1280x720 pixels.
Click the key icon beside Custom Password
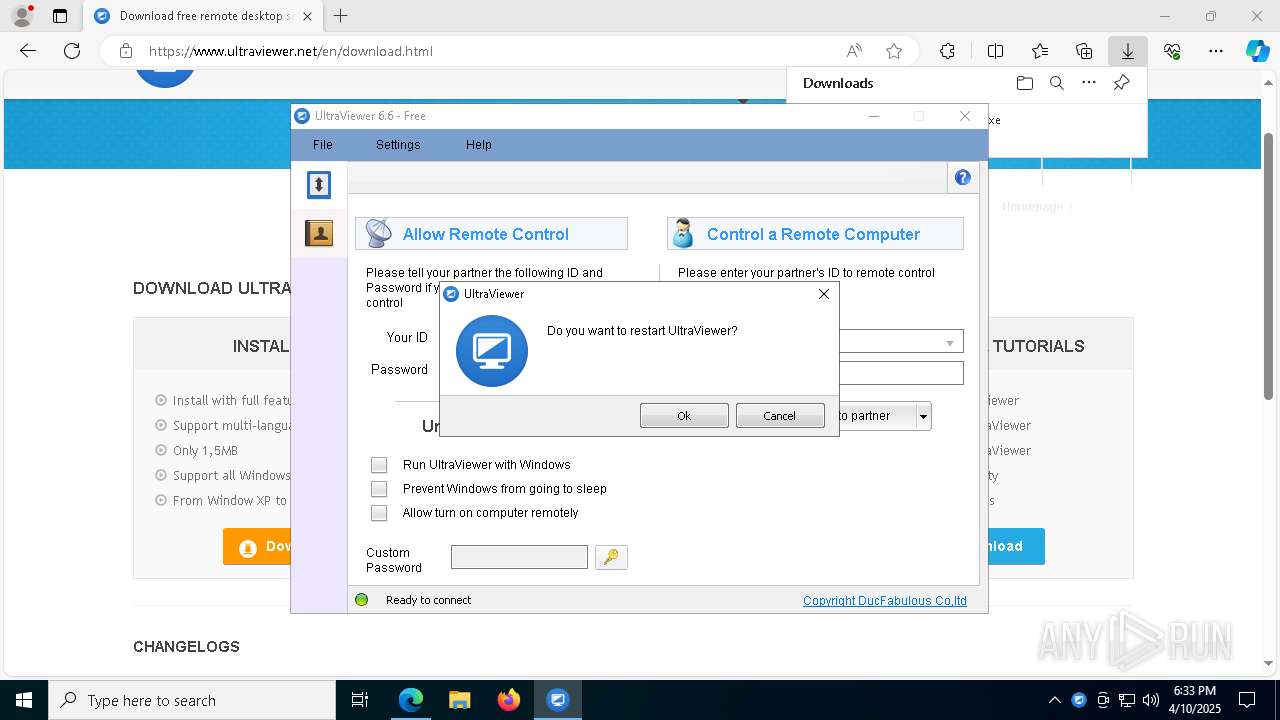tap(611, 557)
